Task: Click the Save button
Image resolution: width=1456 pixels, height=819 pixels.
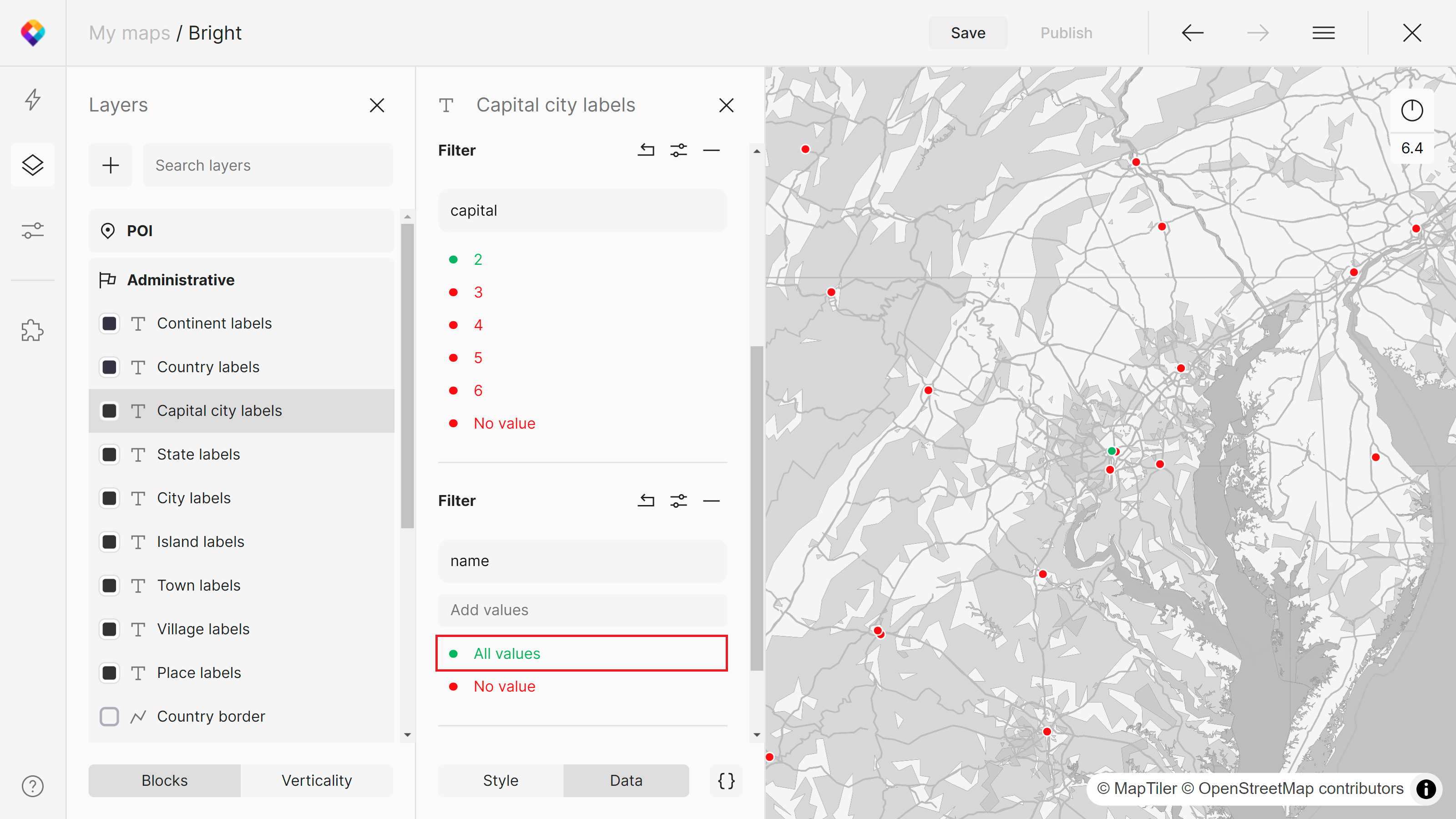Action: (x=968, y=33)
